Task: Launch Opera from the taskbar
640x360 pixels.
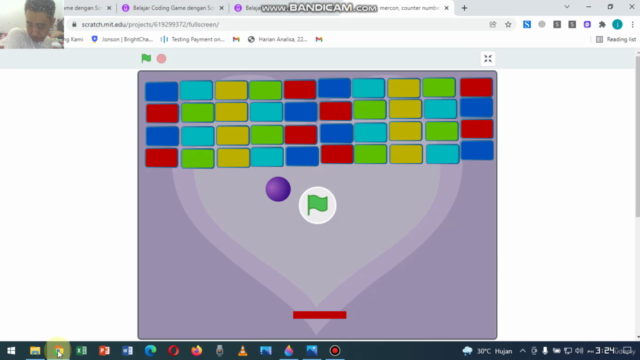Action: [x=173, y=351]
